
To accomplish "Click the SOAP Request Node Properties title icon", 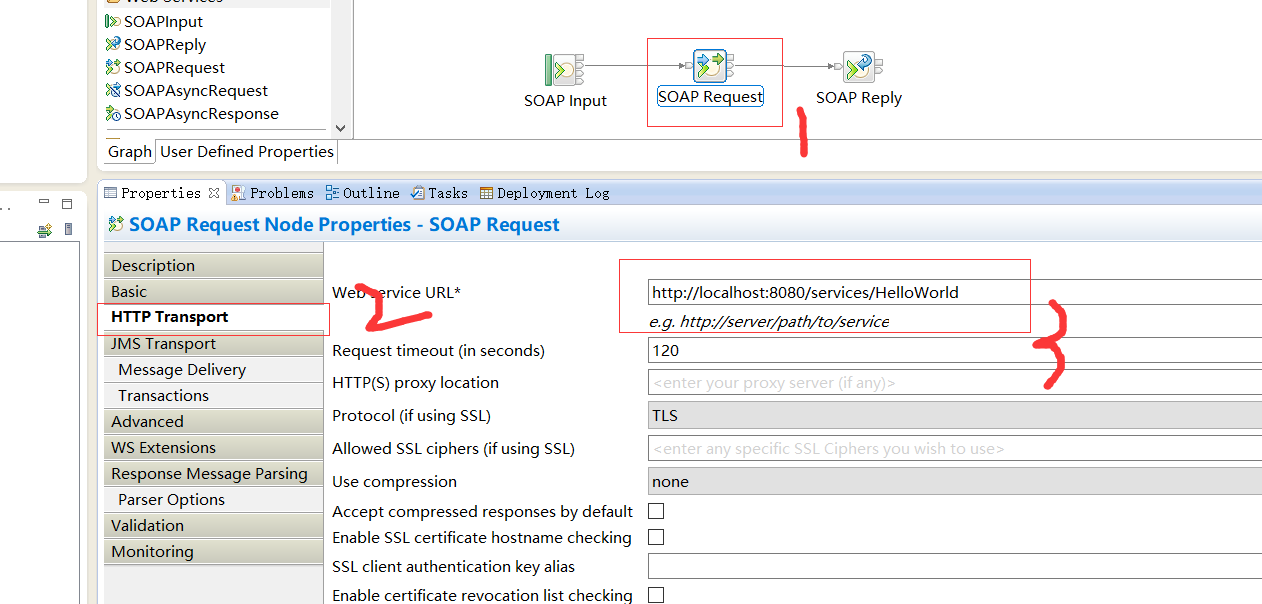I will (115, 224).
